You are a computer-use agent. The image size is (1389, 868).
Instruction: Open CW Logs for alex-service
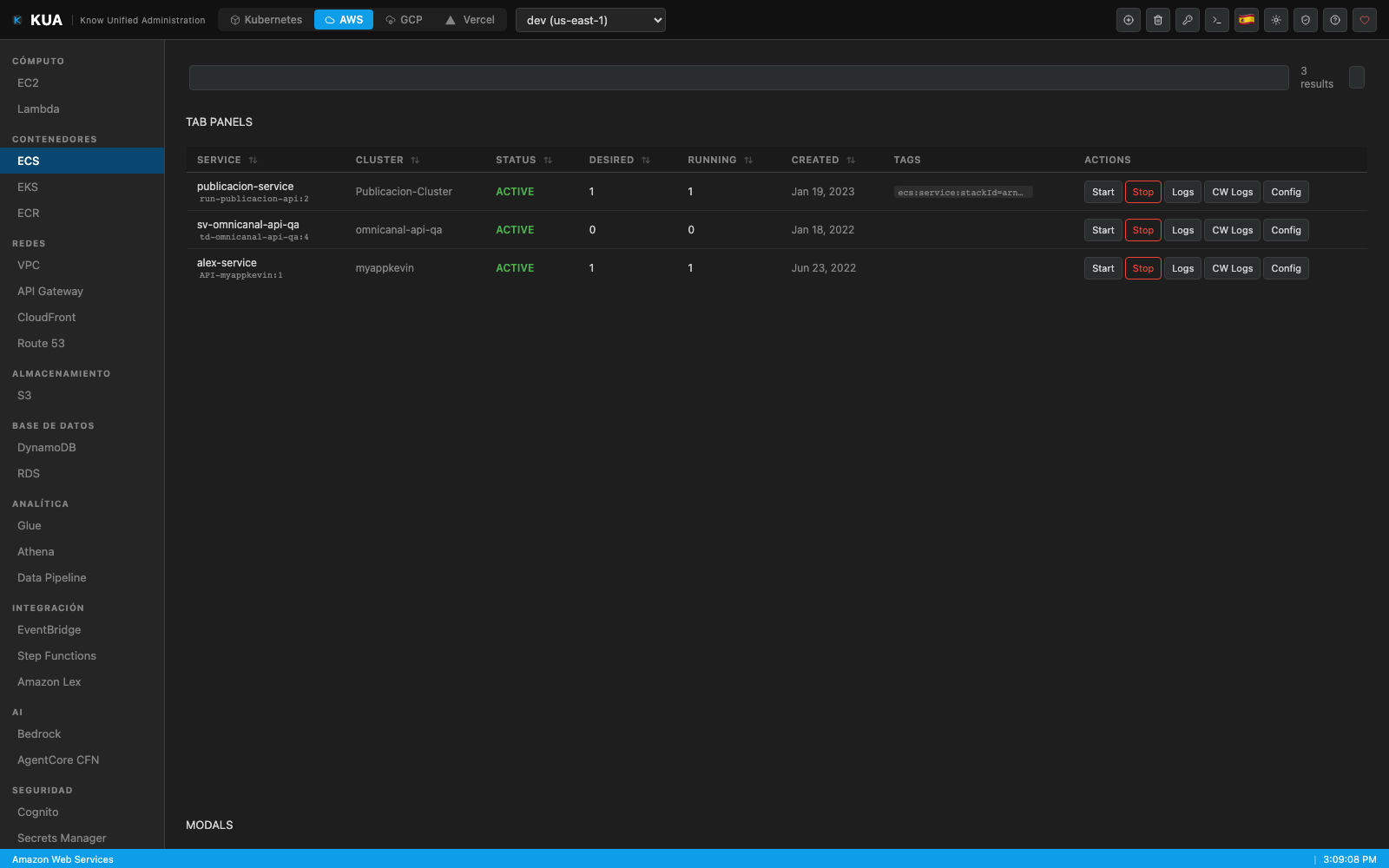1233,268
